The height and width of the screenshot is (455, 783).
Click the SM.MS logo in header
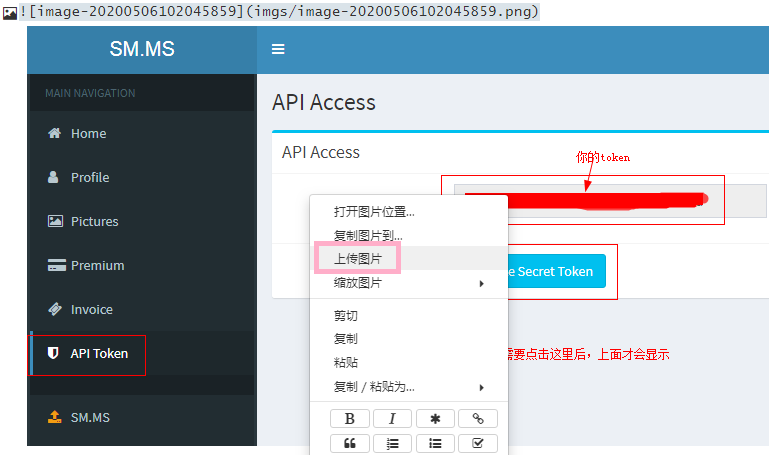[x=142, y=49]
